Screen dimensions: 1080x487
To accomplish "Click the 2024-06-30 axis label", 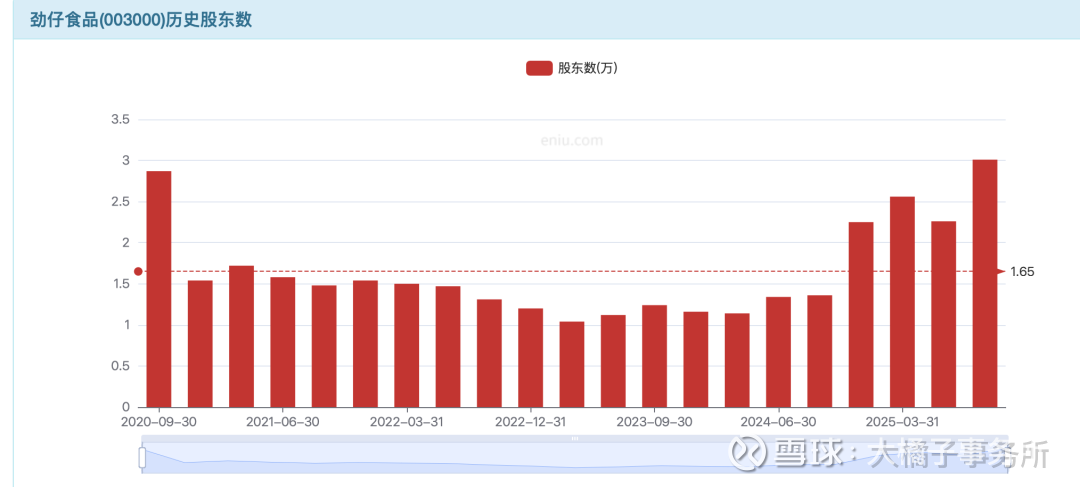I will [x=778, y=421].
